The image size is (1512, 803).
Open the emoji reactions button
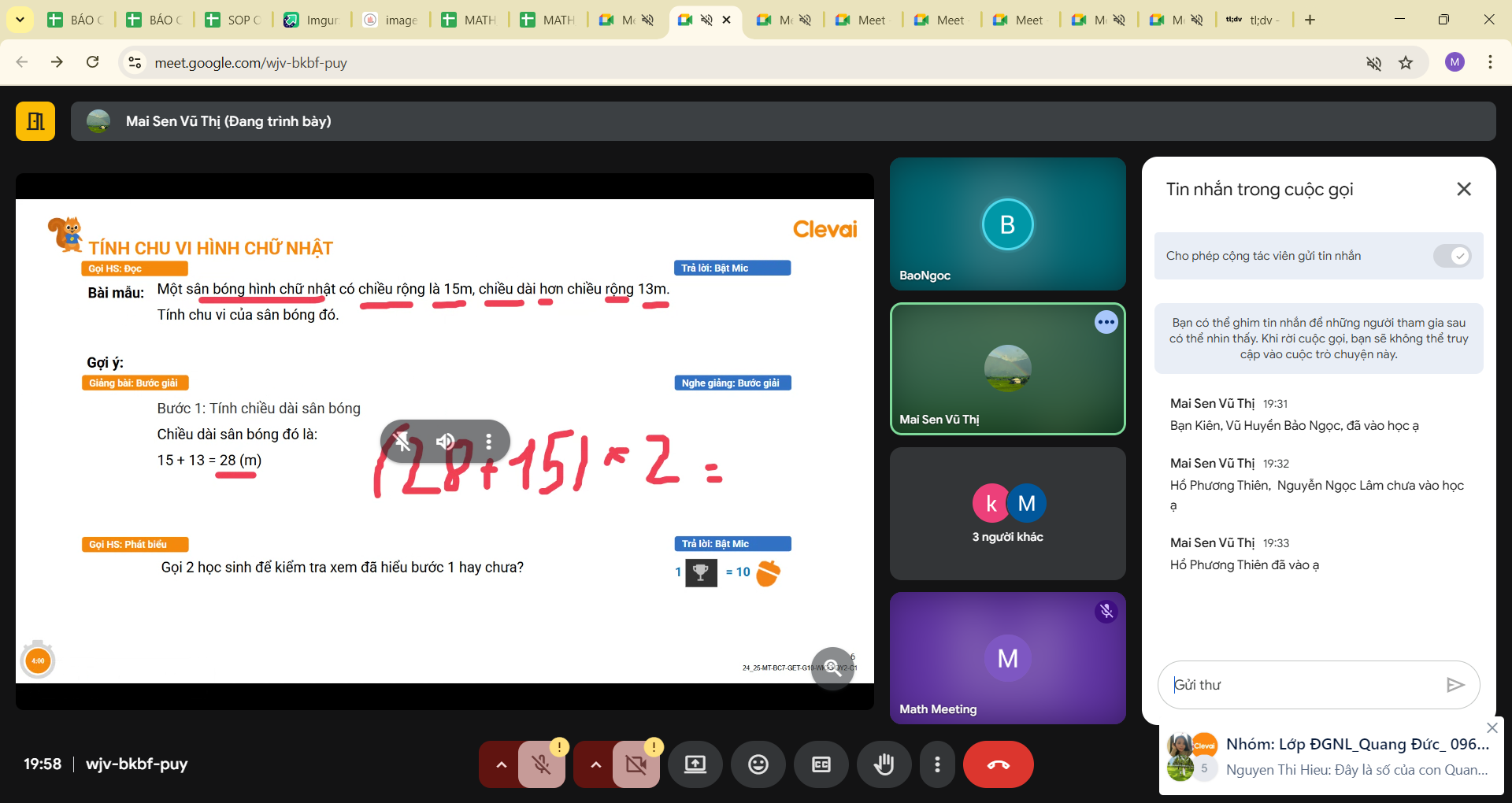coord(758,764)
